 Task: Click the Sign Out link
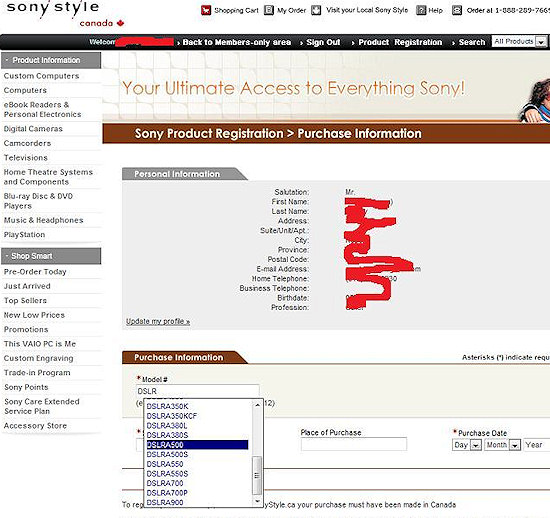[323, 42]
